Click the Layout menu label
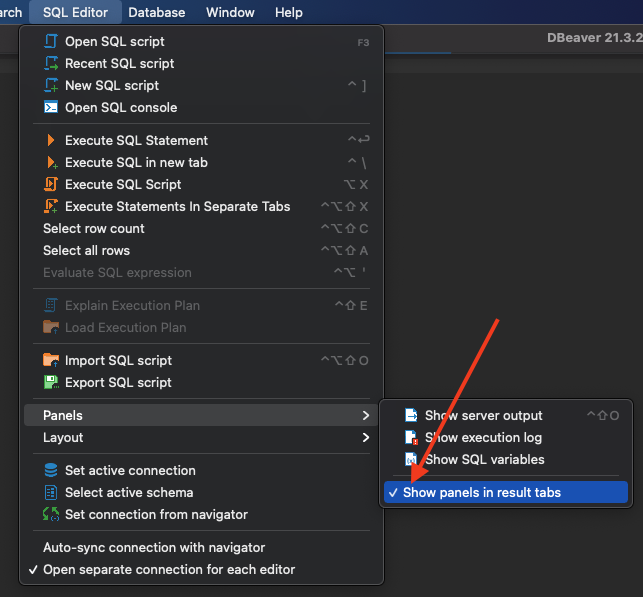The width and height of the screenshot is (643, 597). [x=63, y=437]
